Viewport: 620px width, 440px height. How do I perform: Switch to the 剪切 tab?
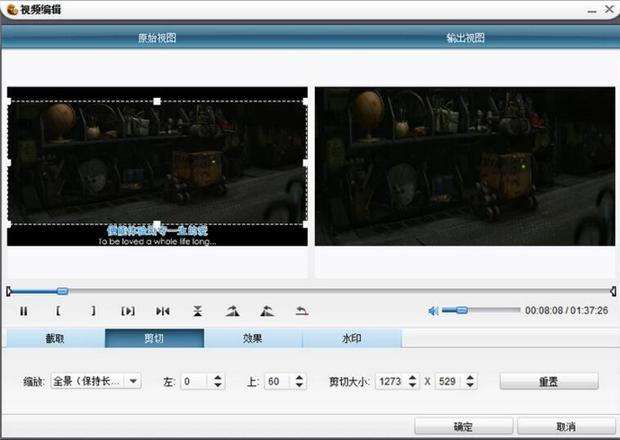click(x=155, y=338)
